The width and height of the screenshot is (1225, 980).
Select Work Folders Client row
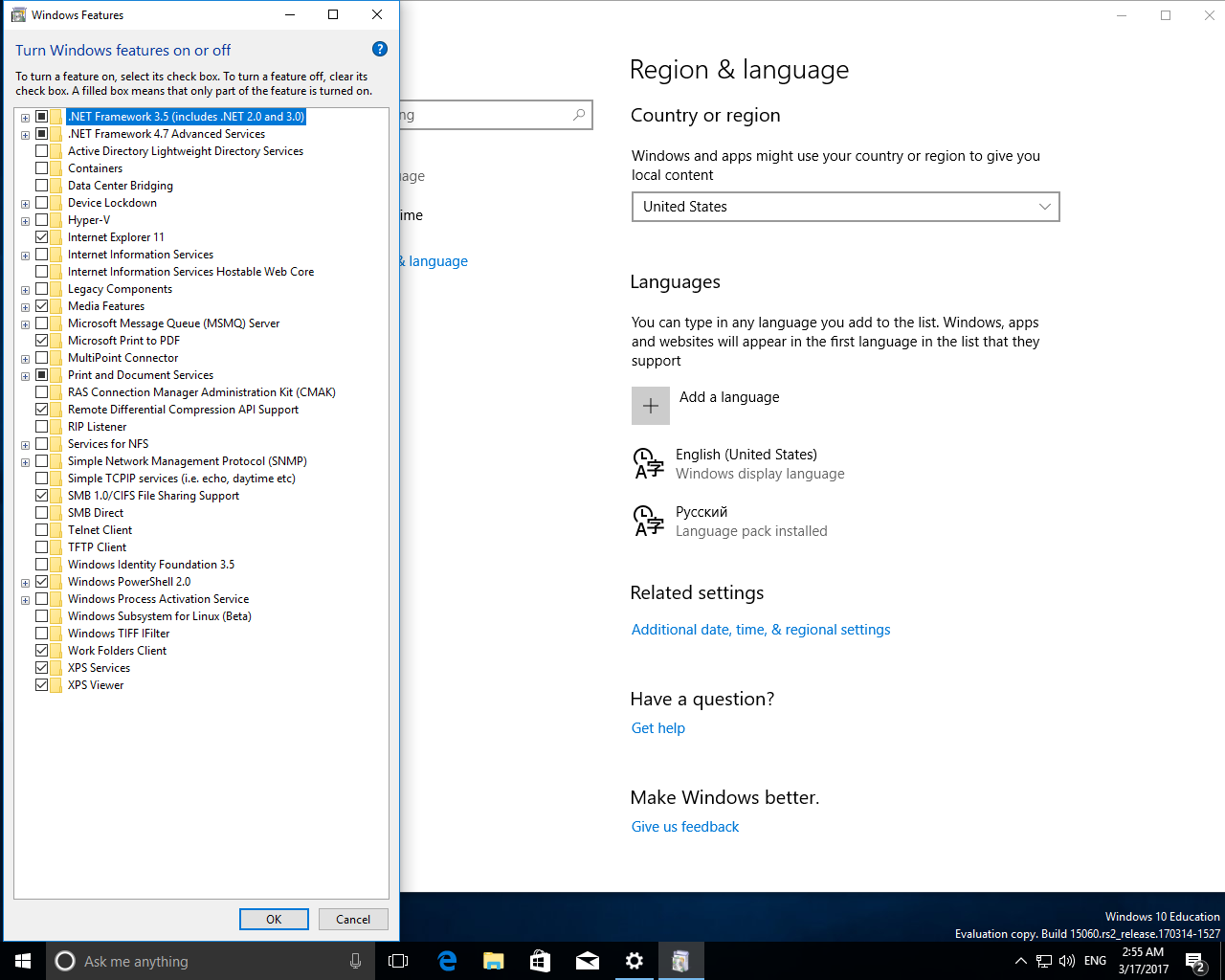(x=117, y=651)
